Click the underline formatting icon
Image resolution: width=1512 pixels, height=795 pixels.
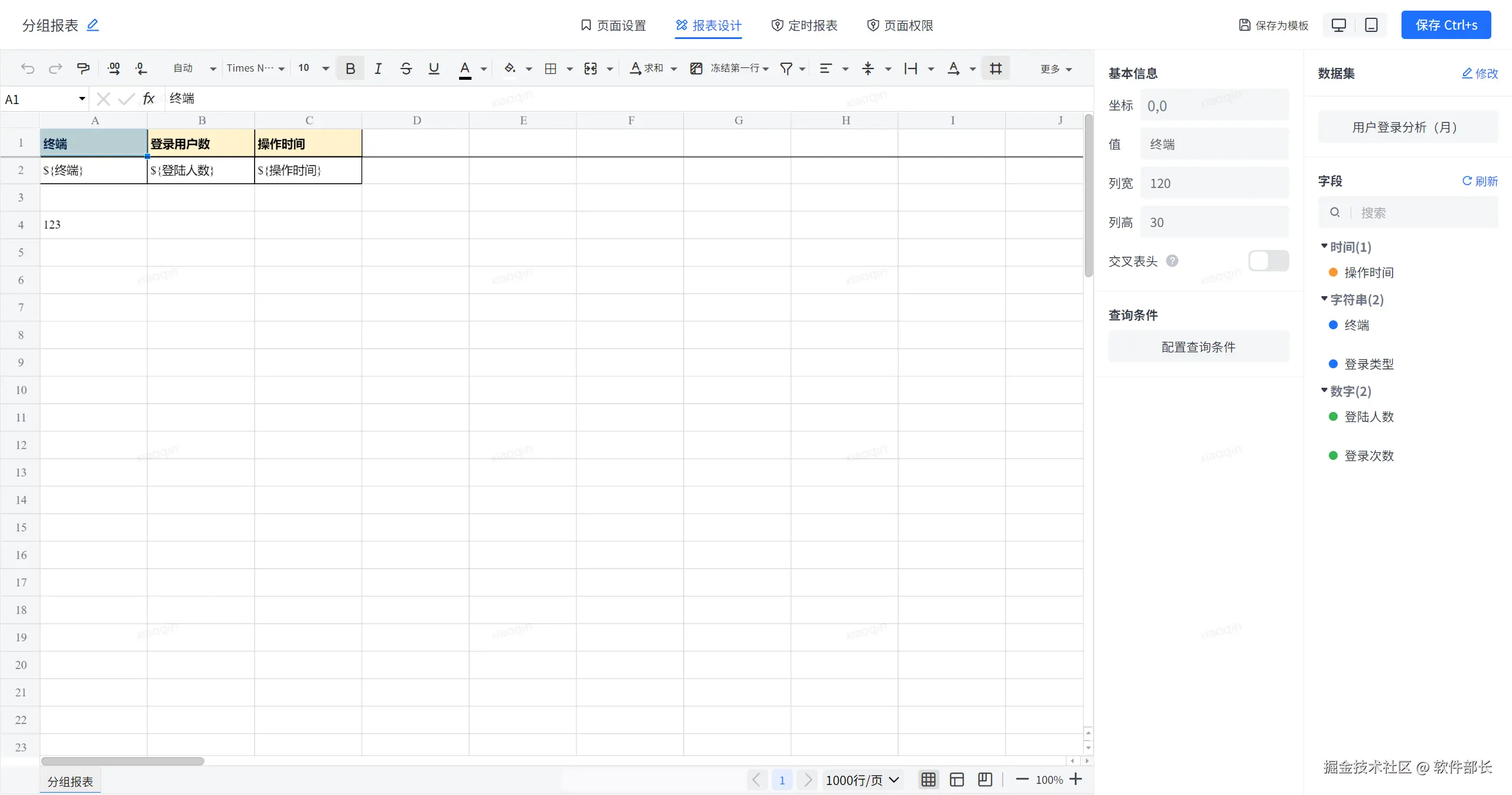(434, 69)
